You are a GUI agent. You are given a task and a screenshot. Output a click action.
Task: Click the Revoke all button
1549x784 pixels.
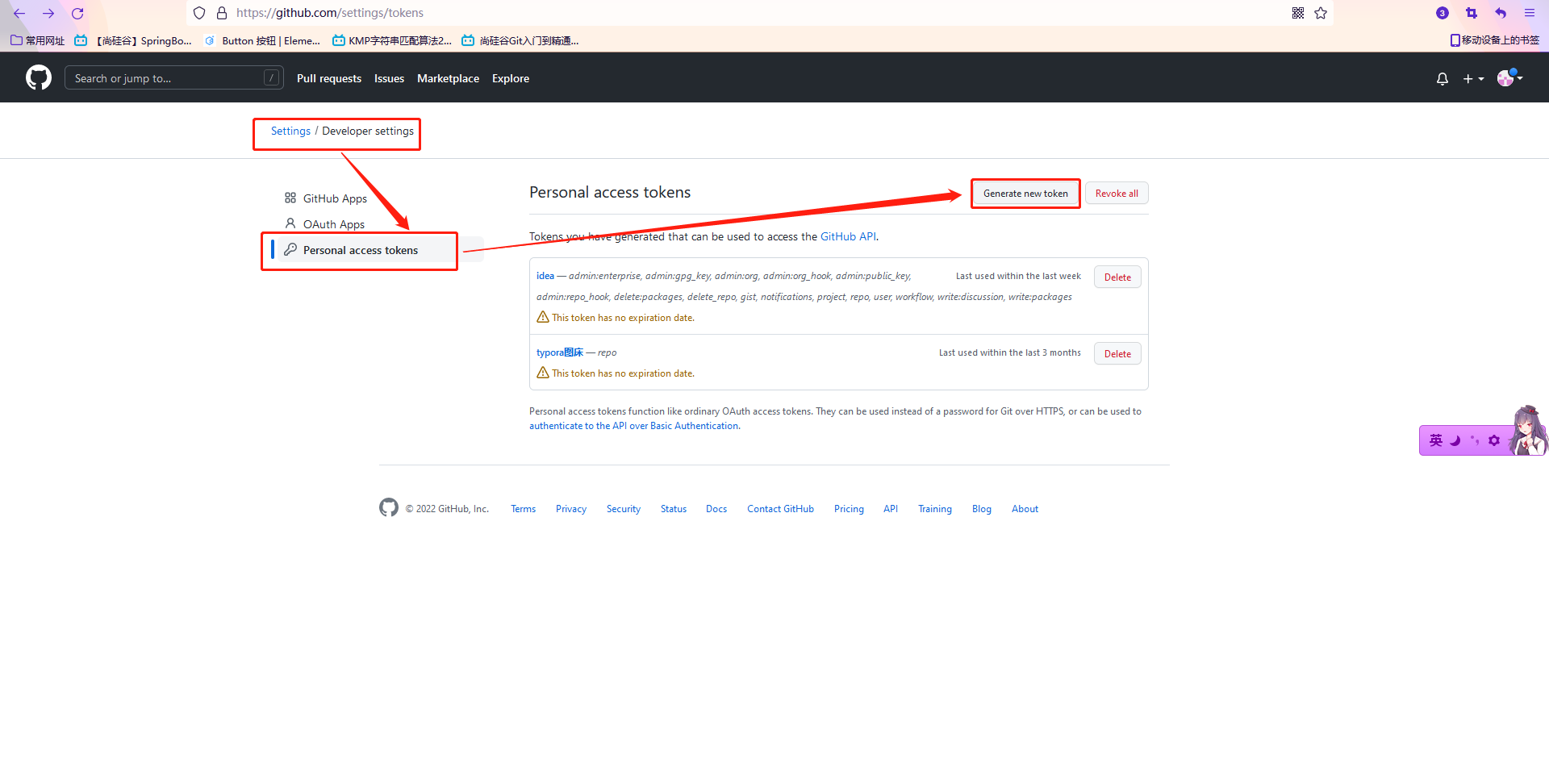[x=1117, y=194]
